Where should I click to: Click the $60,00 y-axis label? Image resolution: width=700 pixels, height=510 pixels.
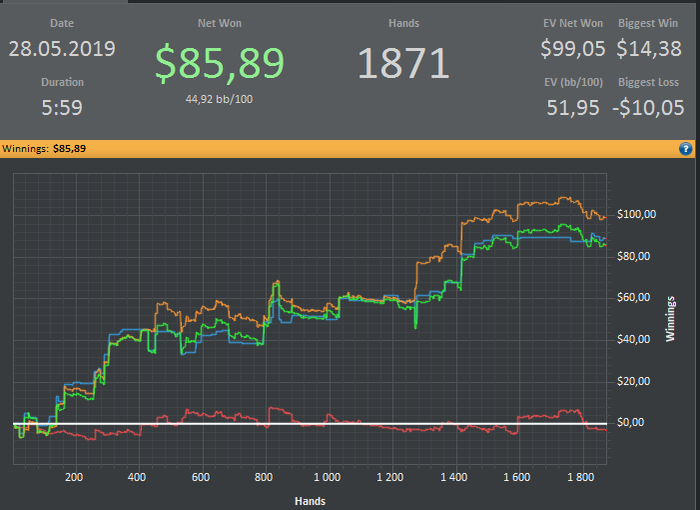633,297
